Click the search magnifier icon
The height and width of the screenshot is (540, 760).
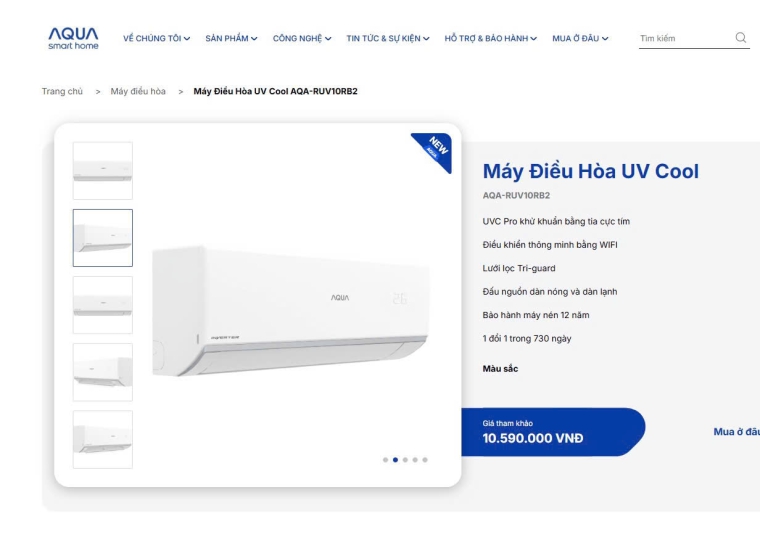(x=741, y=38)
